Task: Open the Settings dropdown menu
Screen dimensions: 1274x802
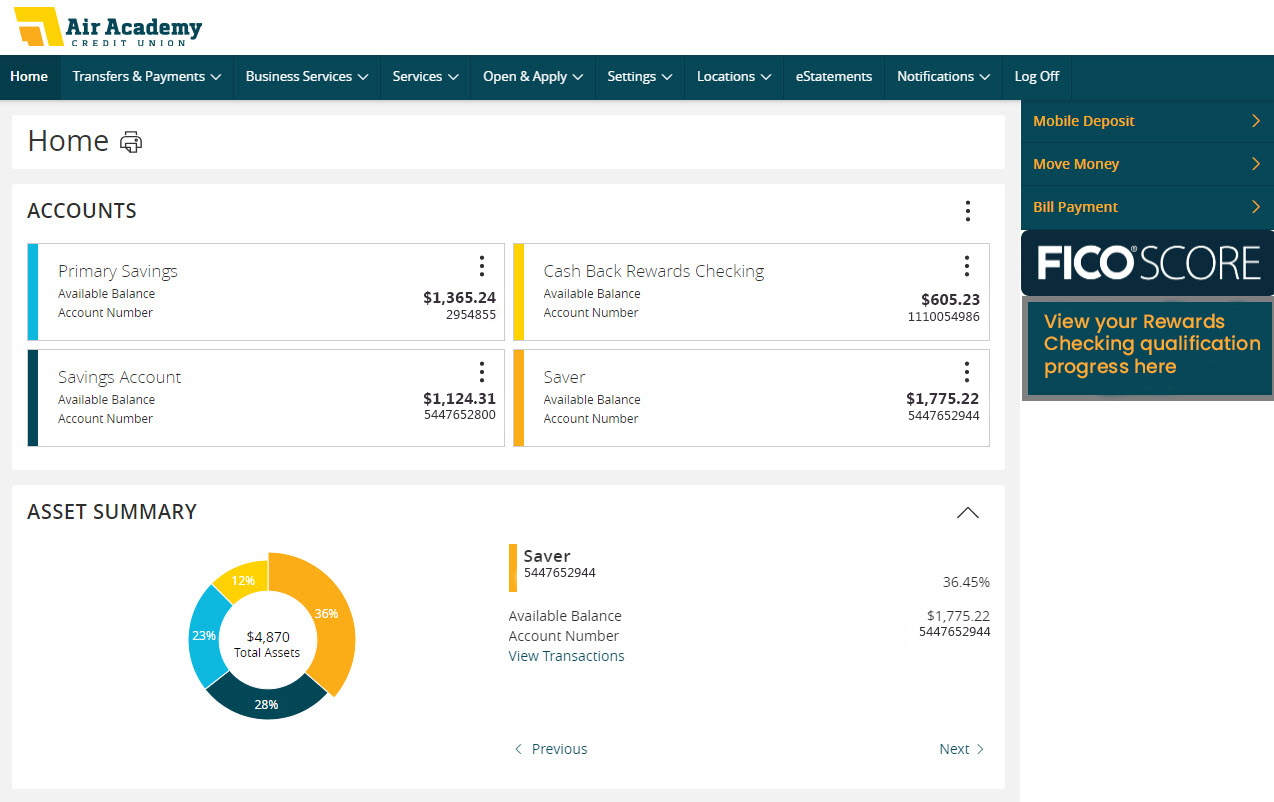Action: 639,77
